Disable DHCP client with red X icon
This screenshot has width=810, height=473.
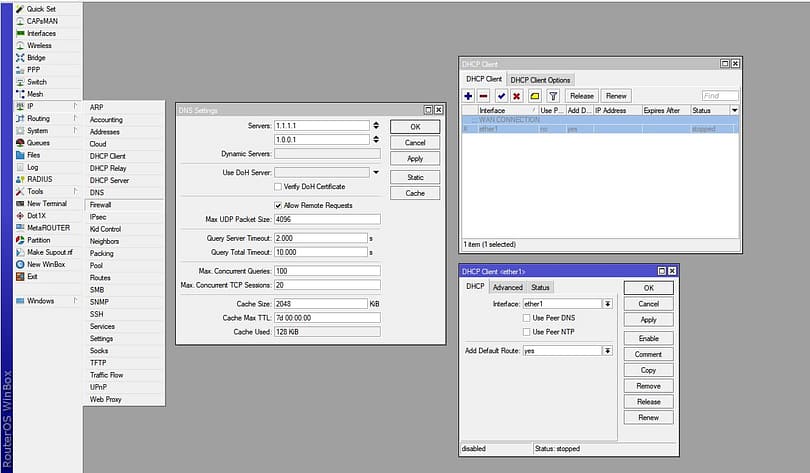pos(516,96)
